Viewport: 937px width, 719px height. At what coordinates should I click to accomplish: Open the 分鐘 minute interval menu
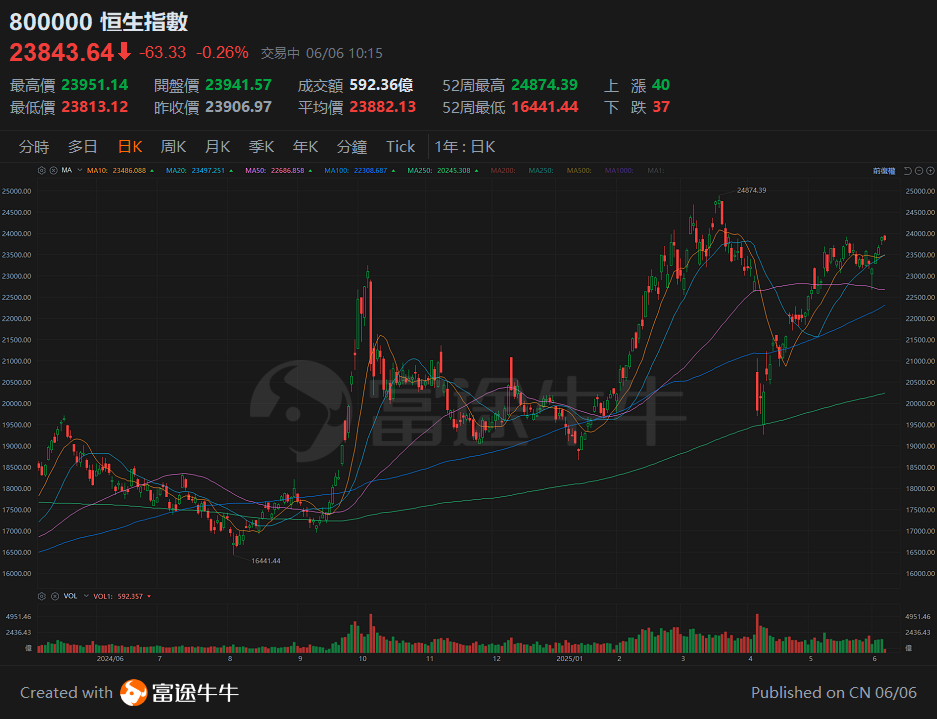click(x=351, y=146)
